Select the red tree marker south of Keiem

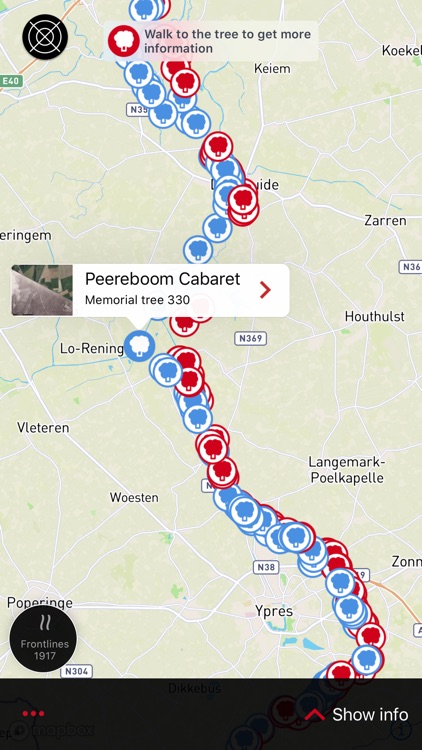tap(185, 83)
